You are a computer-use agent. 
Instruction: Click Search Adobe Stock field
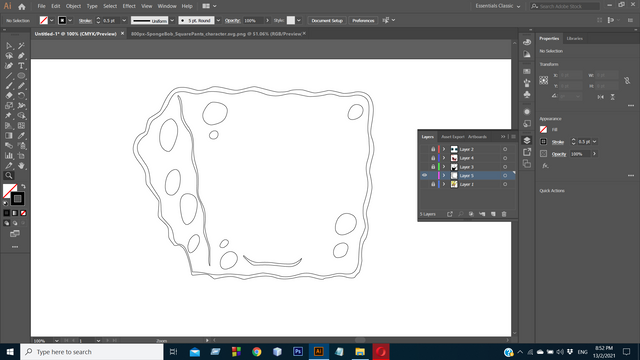point(565,6)
